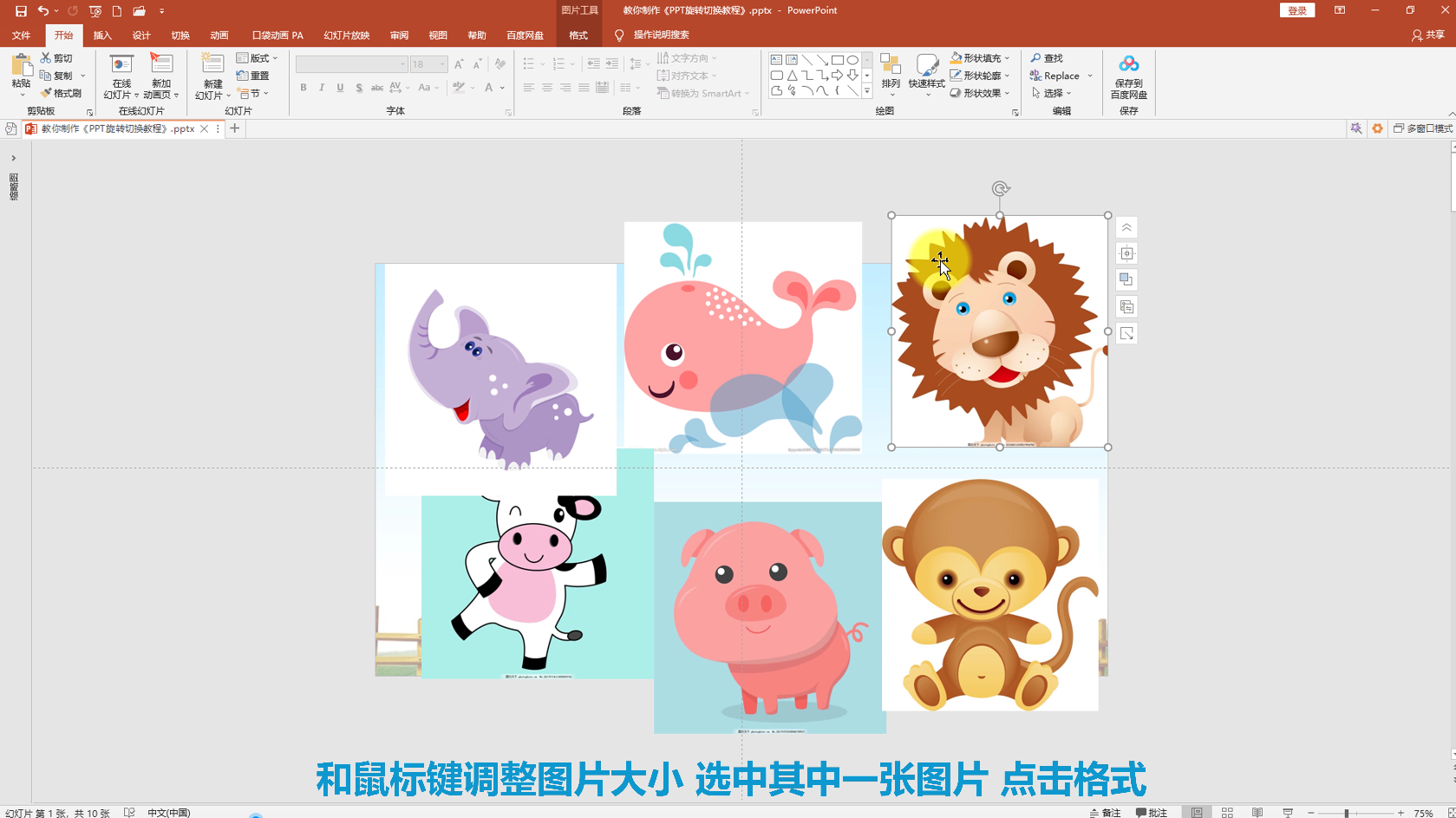Viewport: 1456px width, 818px height.
Task: Click the Save to Baidu Netdisk icon
Action: coord(1128,65)
